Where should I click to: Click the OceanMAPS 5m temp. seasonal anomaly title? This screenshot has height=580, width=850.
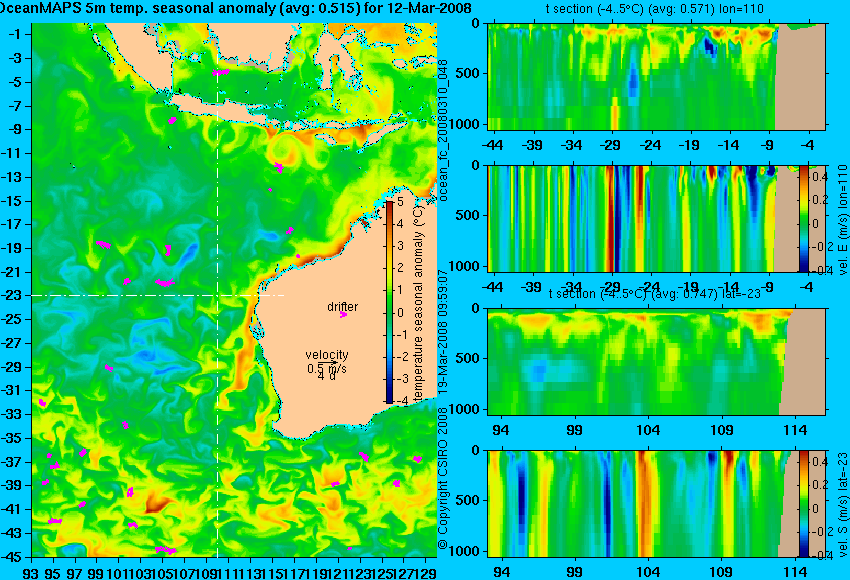click(x=235, y=8)
